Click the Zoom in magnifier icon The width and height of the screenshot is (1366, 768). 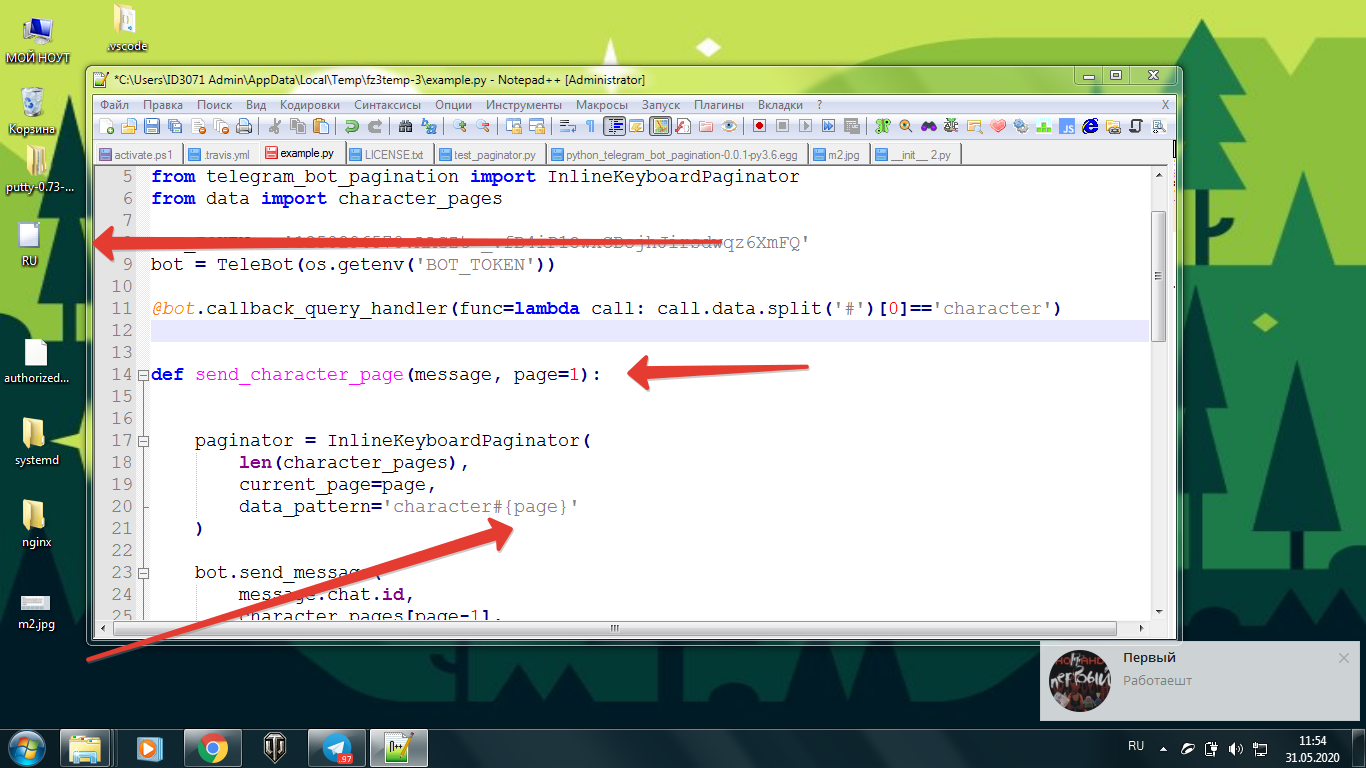coord(460,127)
